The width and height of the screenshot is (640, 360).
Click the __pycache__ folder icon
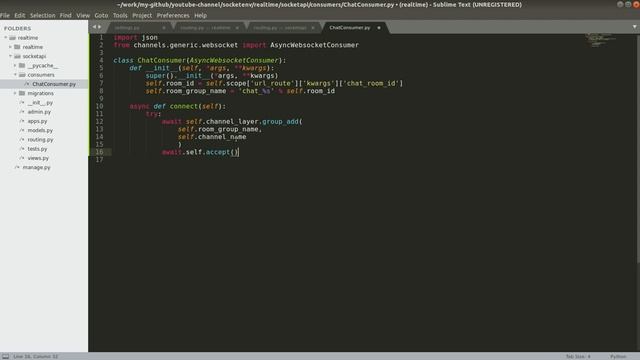click(22, 65)
